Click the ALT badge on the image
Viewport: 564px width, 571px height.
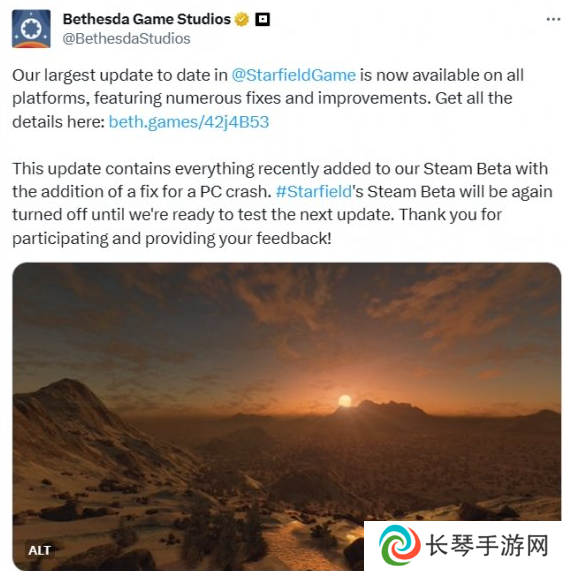(x=39, y=550)
